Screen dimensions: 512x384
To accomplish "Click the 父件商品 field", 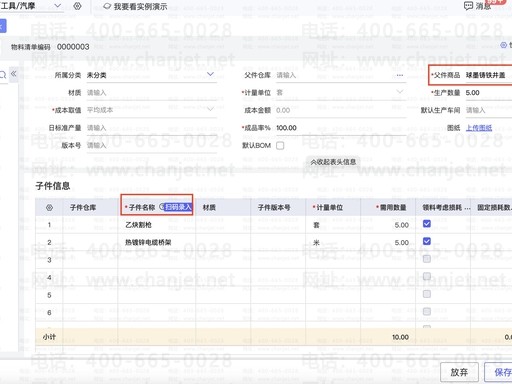I will 488,75.
